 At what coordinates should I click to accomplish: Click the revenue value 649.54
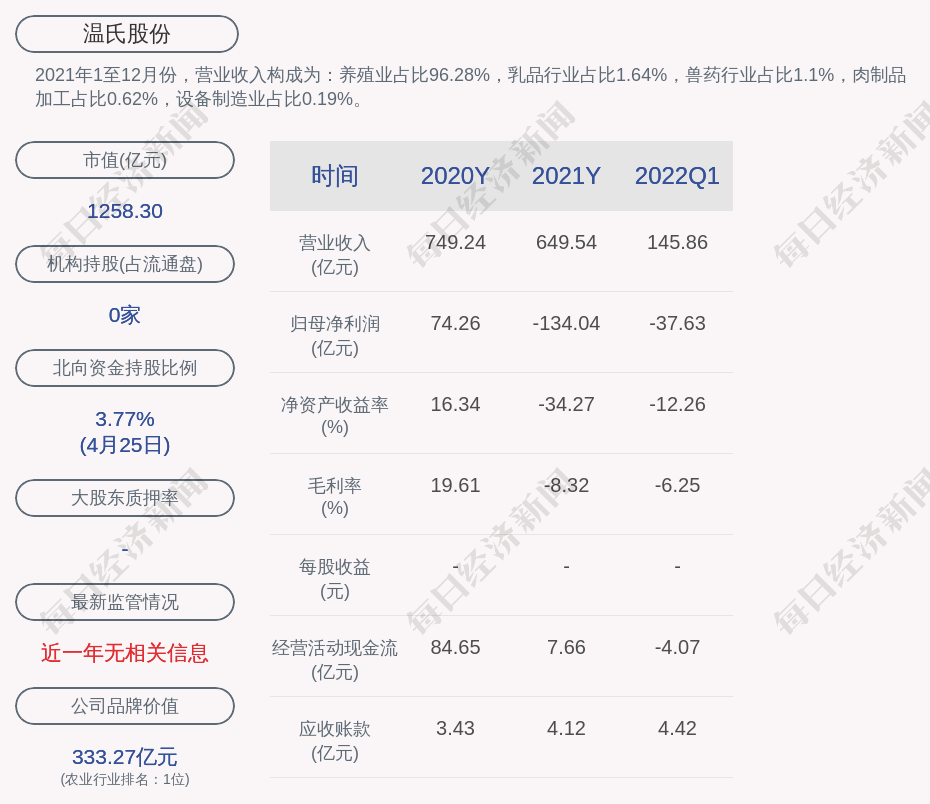[566, 243]
